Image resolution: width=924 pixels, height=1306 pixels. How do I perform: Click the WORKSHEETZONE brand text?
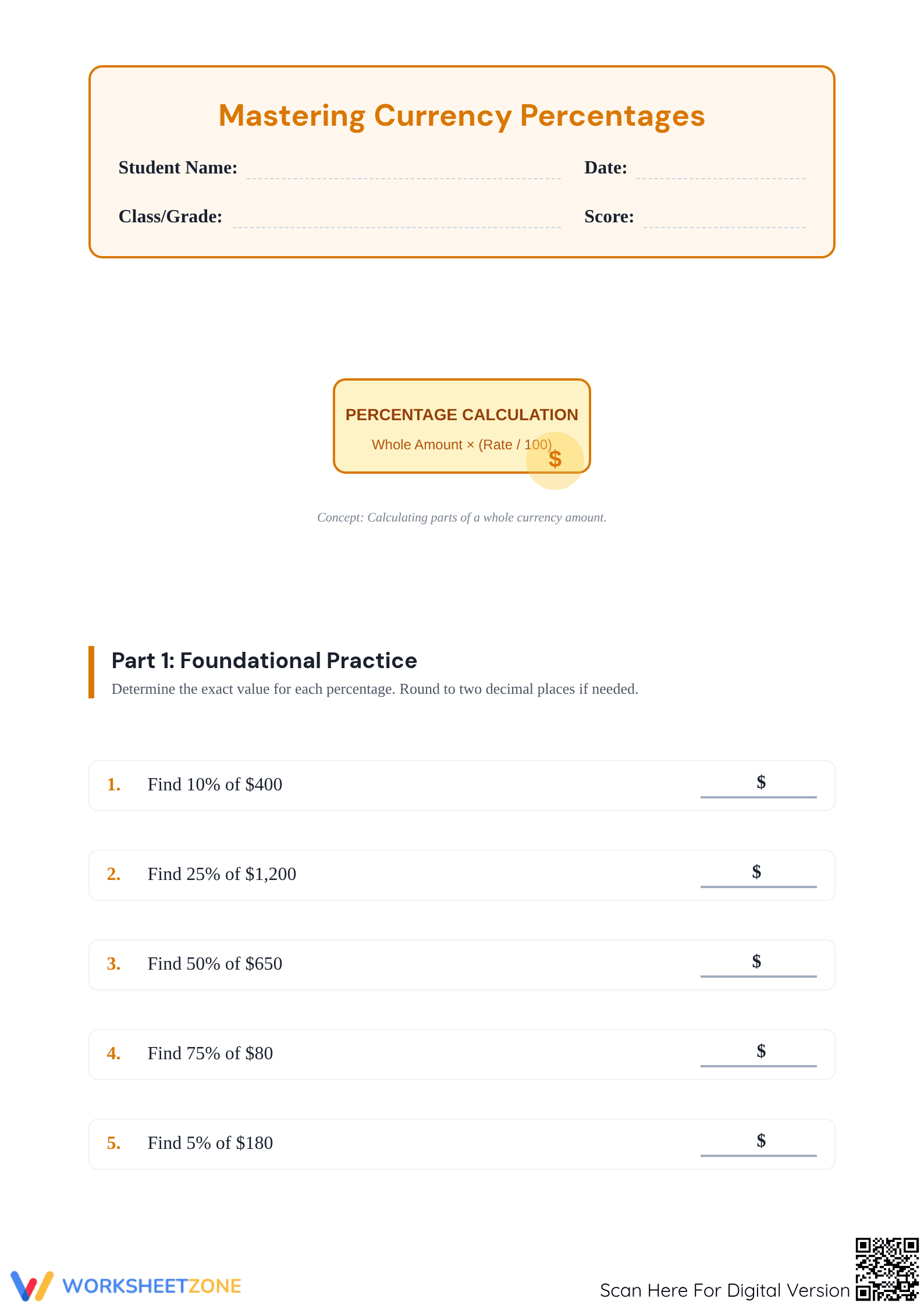tap(152, 1286)
